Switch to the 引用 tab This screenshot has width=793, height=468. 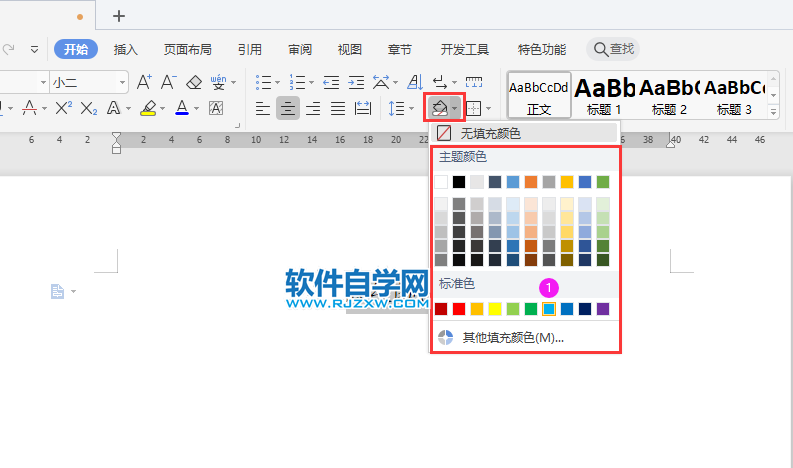point(250,49)
